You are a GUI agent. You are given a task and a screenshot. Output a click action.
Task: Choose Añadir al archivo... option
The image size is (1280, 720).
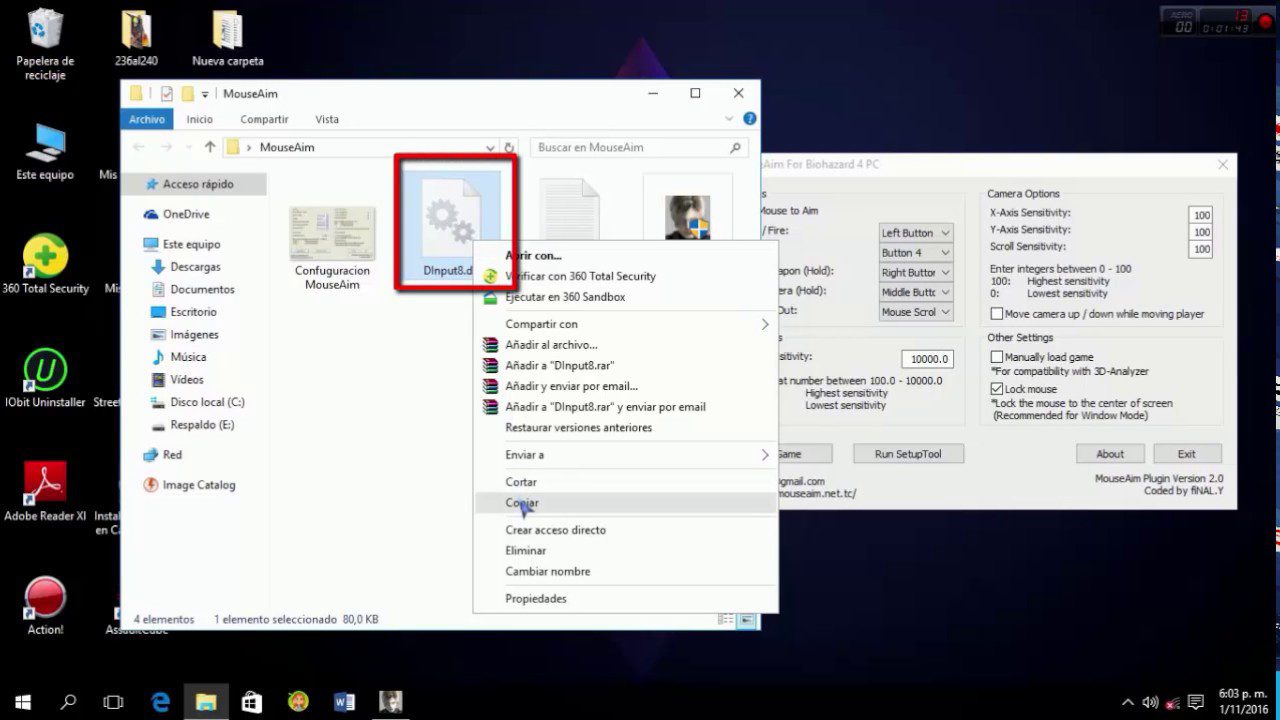(626, 345)
